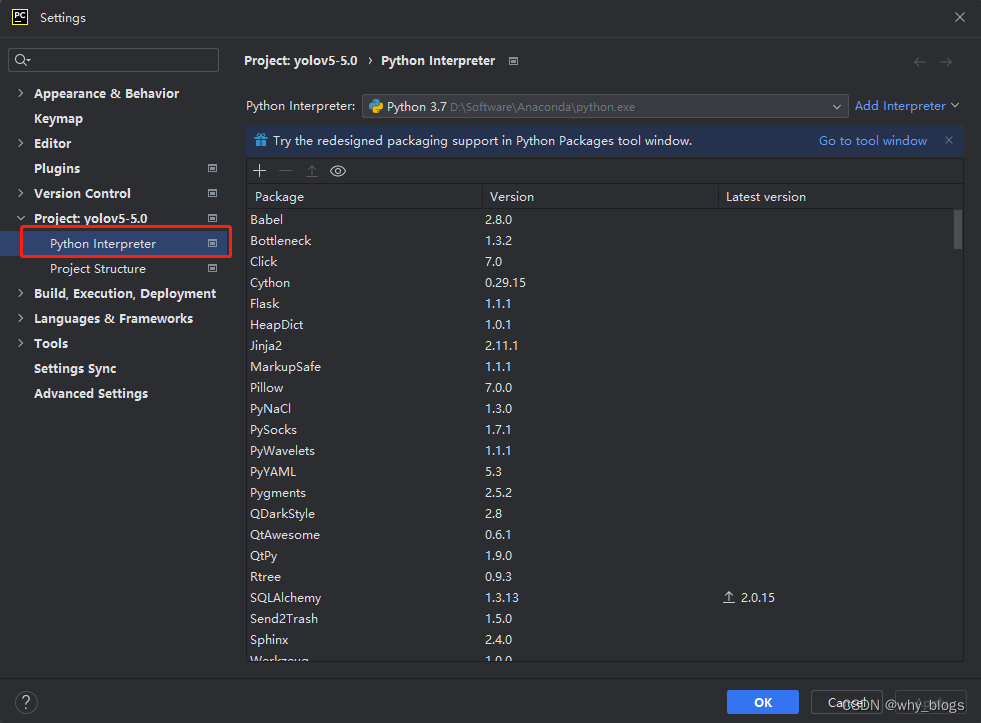Click the project-level icon beside Project: yolov5-5.0

[x=213, y=218]
